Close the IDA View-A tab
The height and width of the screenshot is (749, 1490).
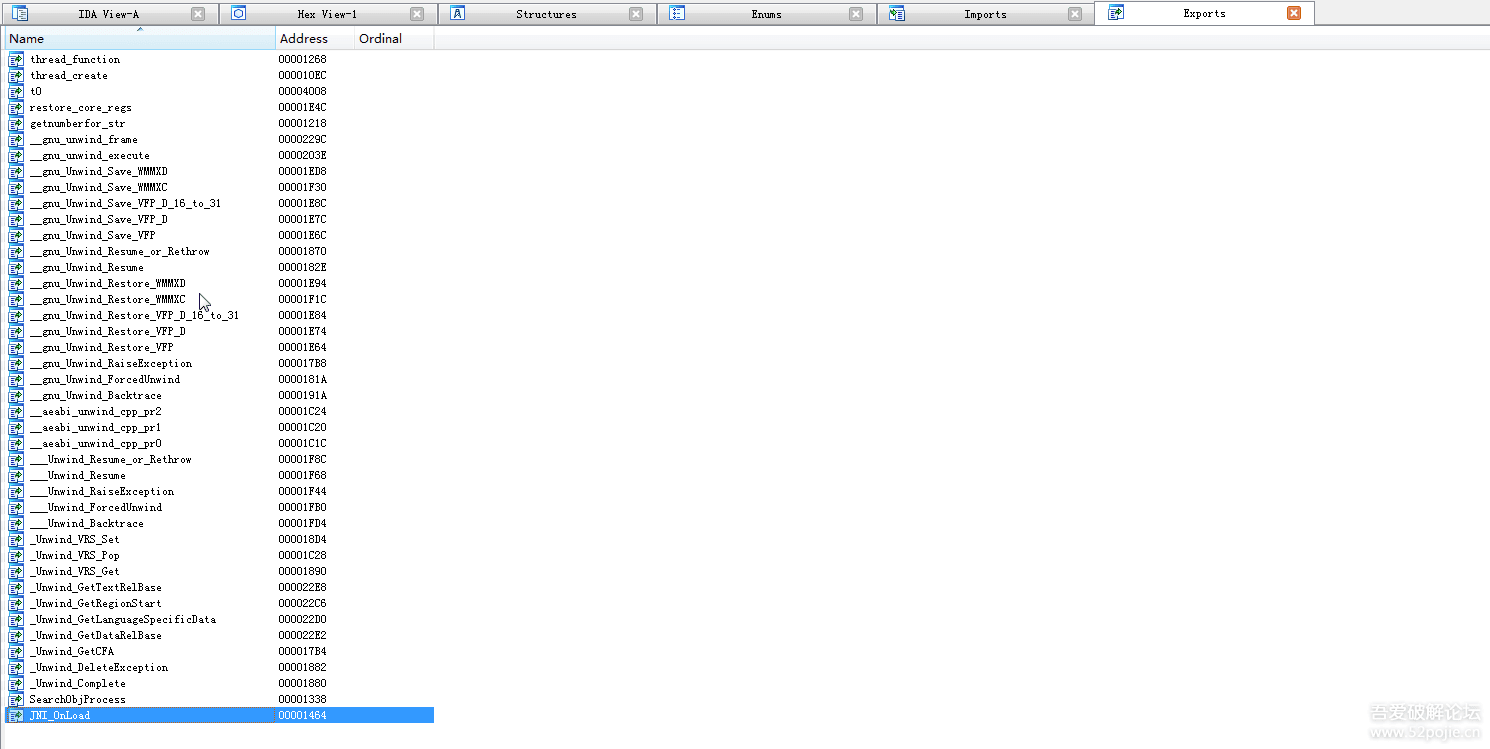coord(198,14)
